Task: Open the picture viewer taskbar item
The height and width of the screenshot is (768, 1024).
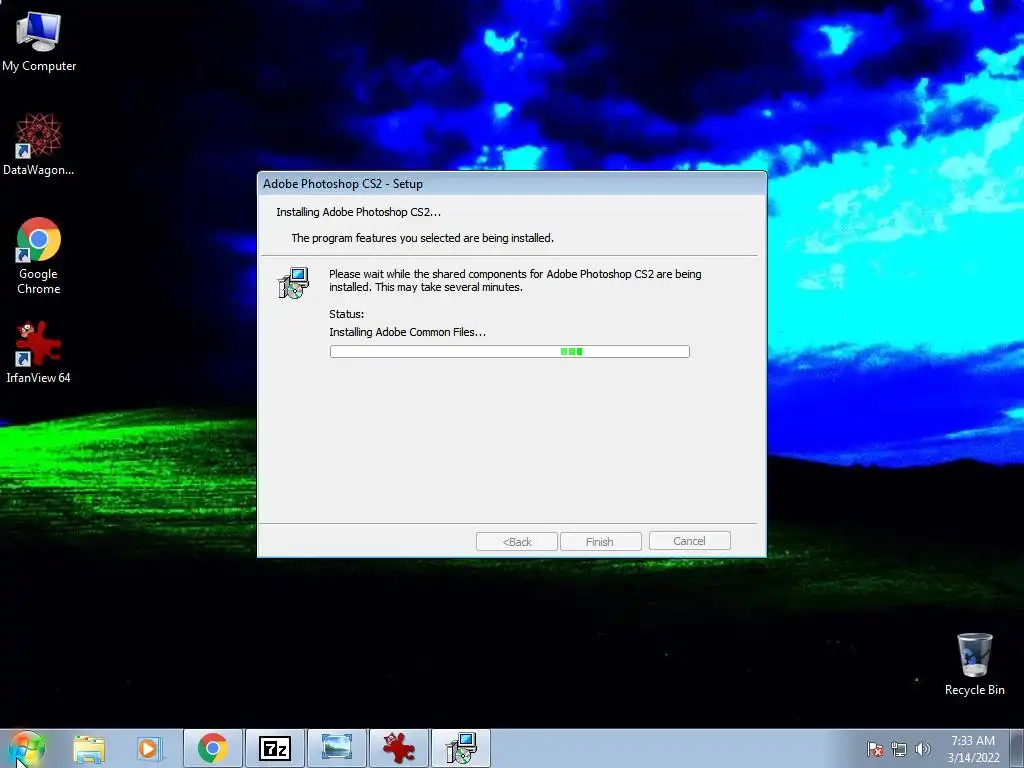Action: tap(337, 748)
